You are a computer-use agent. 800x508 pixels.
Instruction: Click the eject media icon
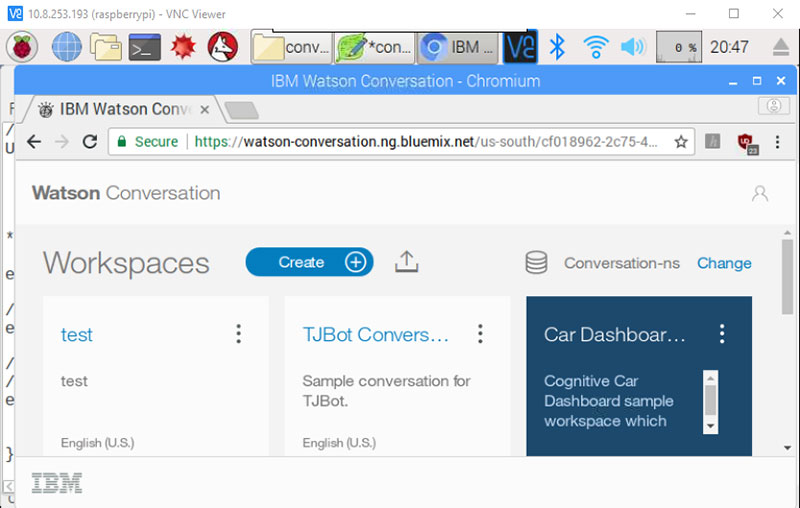point(781,47)
